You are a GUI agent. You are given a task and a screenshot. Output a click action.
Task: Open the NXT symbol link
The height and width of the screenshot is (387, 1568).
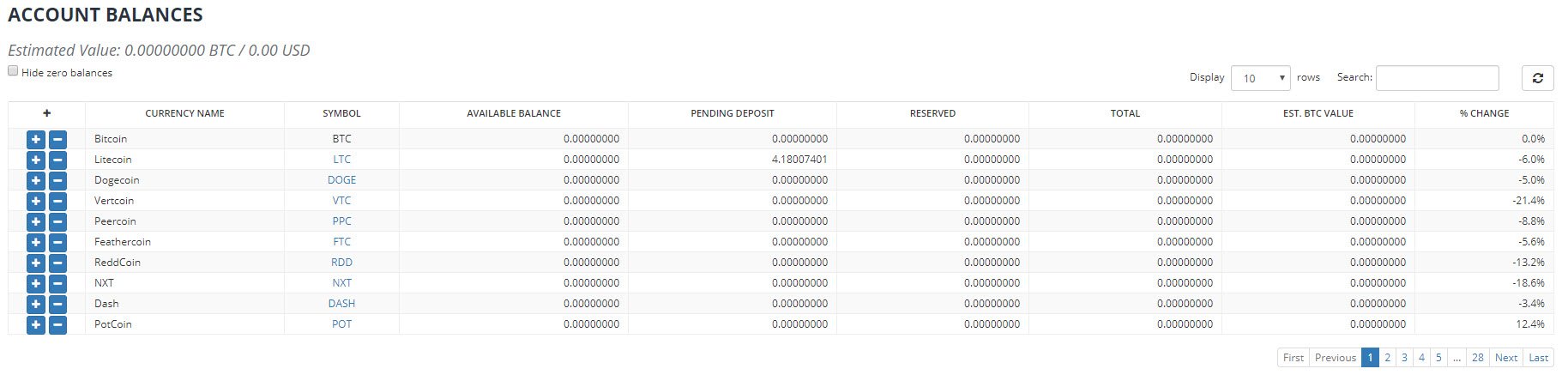(341, 283)
